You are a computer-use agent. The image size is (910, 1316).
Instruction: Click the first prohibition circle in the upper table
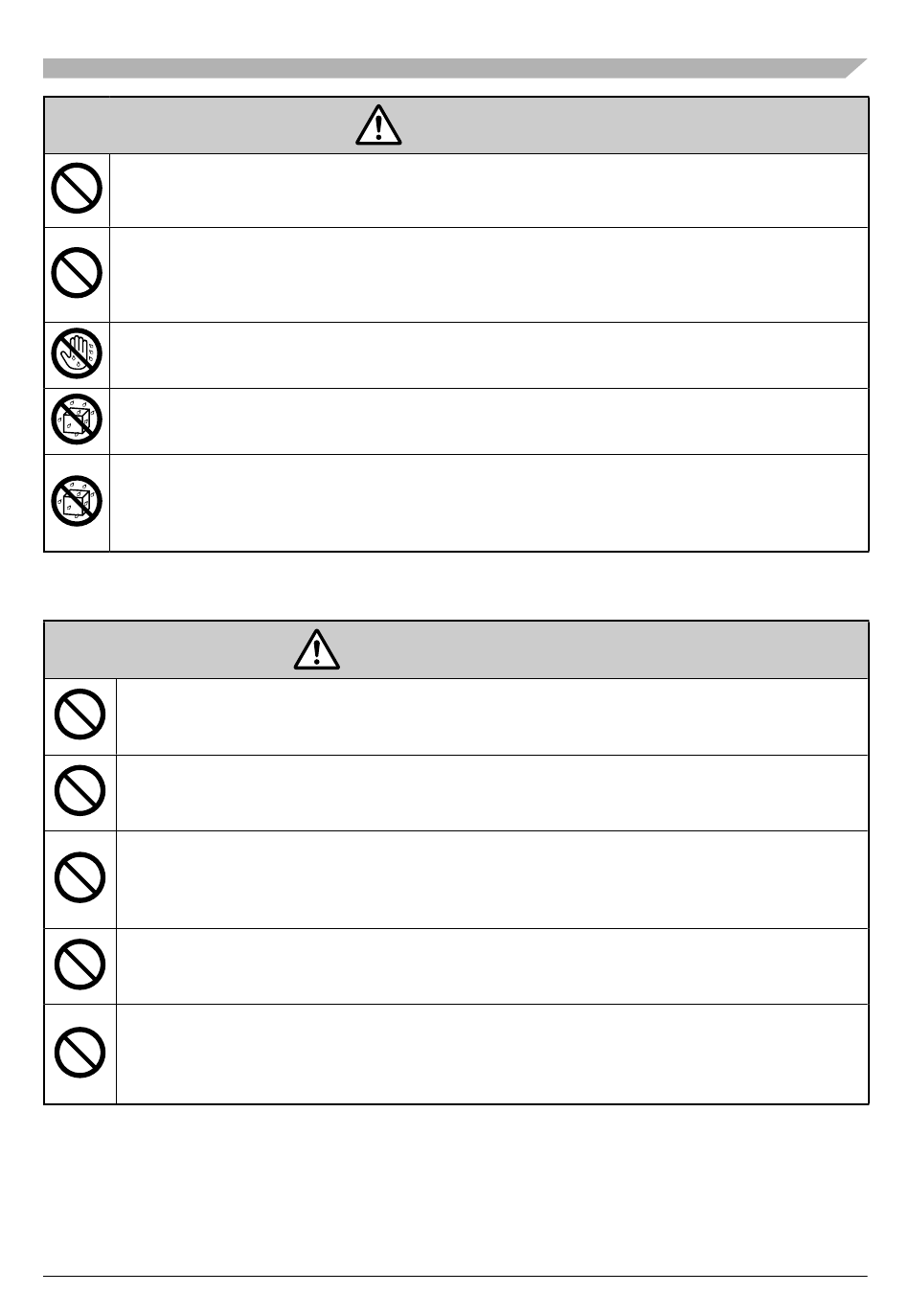(x=77, y=189)
